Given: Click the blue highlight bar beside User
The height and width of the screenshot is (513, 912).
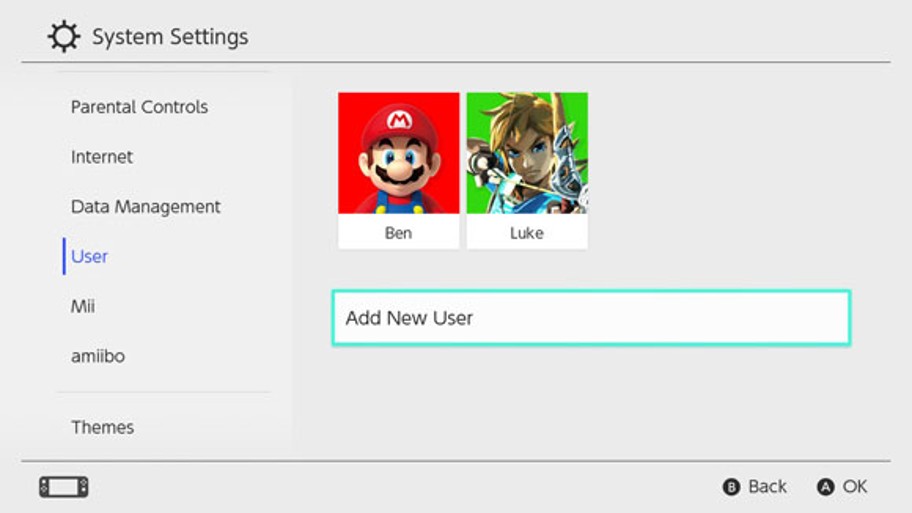Looking at the screenshot, I should coord(64,257).
